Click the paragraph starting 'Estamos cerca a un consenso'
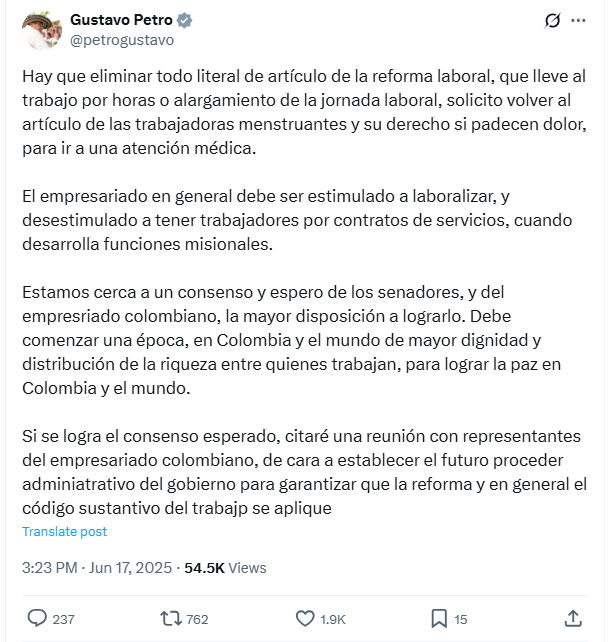The width and height of the screenshot is (610, 642). [x=291, y=340]
